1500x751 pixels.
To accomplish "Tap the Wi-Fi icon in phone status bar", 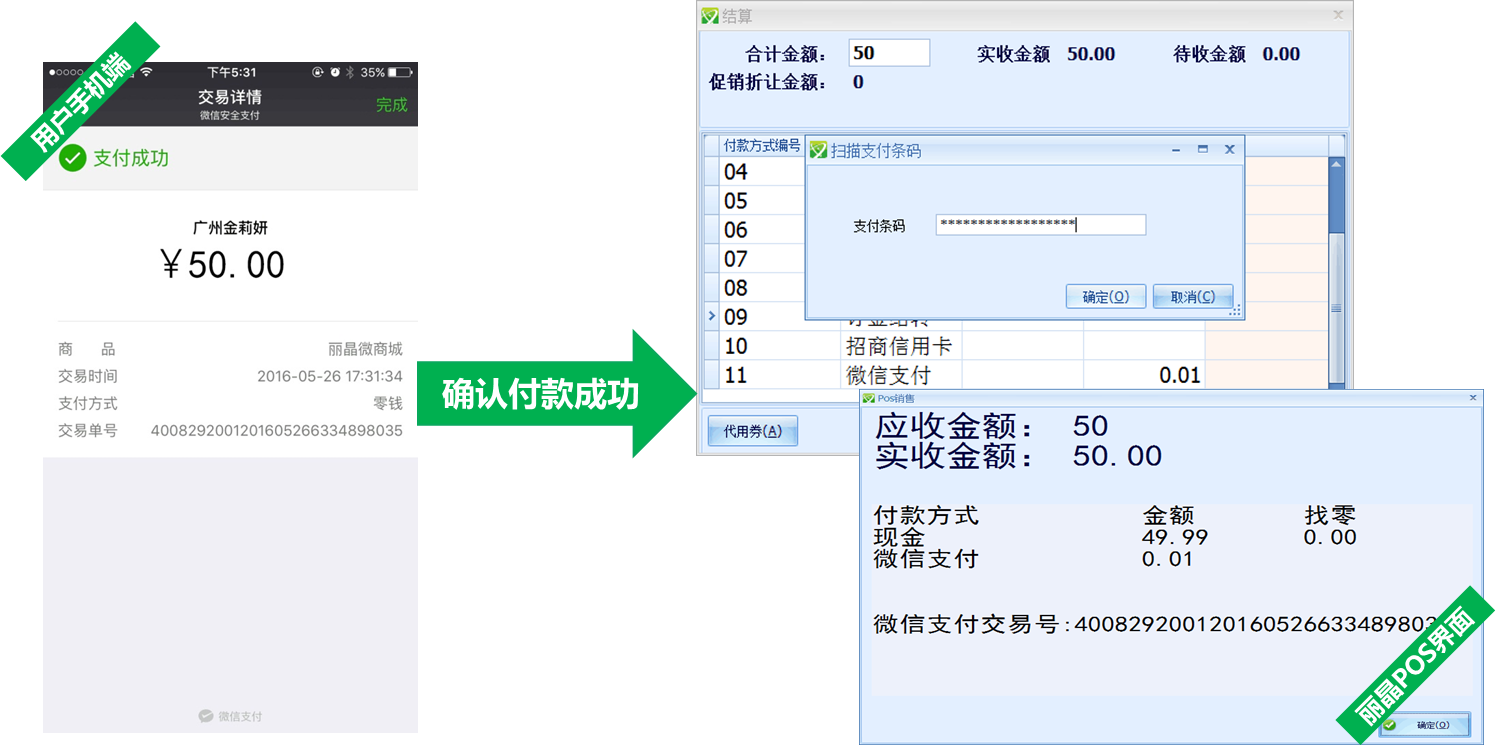I will coord(146,72).
